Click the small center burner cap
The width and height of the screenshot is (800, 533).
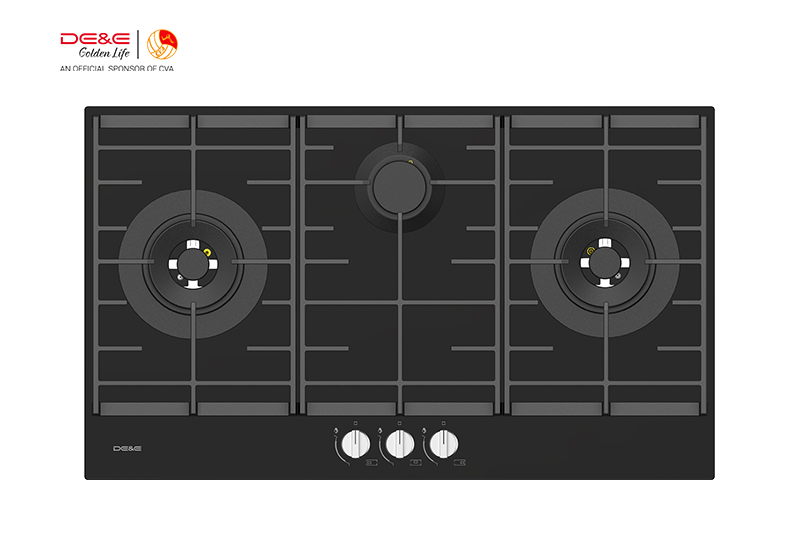[399, 187]
